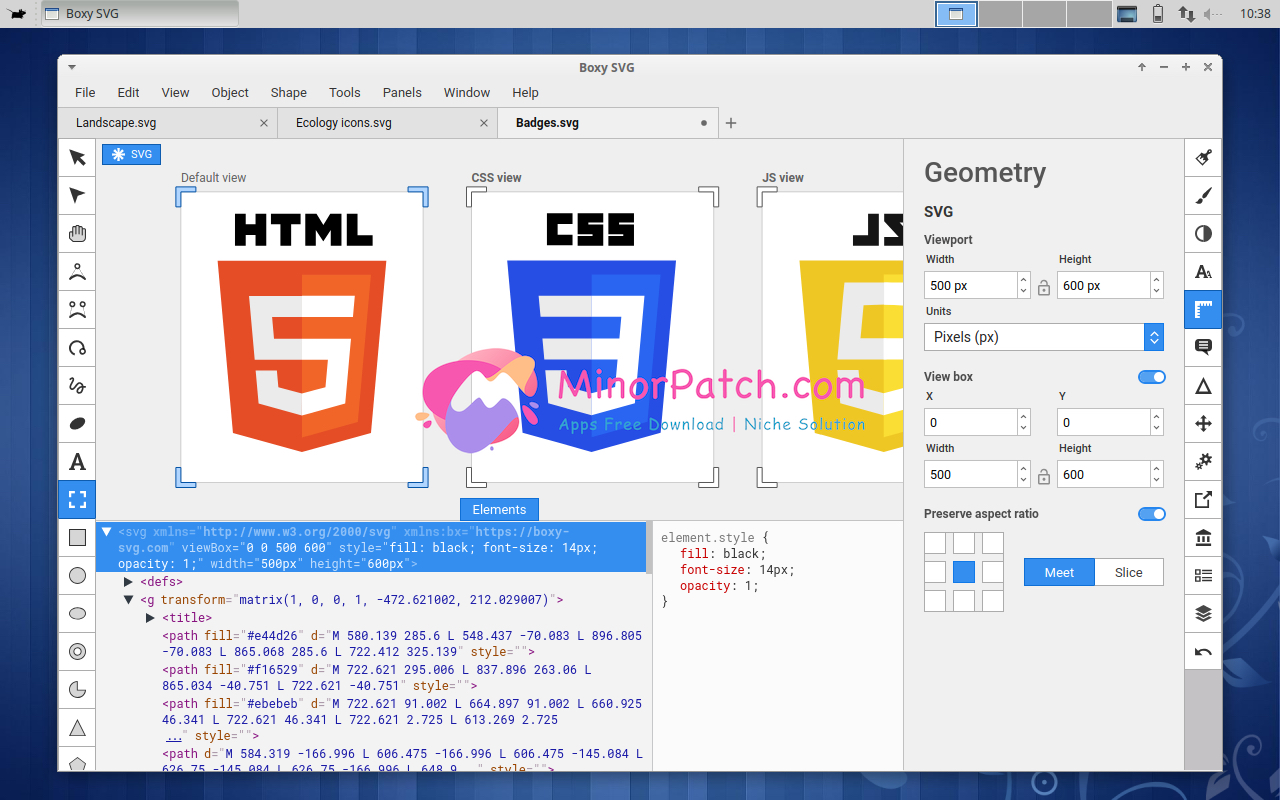Click the View box Width input field
This screenshot has height=800, width=1280.
click(970, 474)
